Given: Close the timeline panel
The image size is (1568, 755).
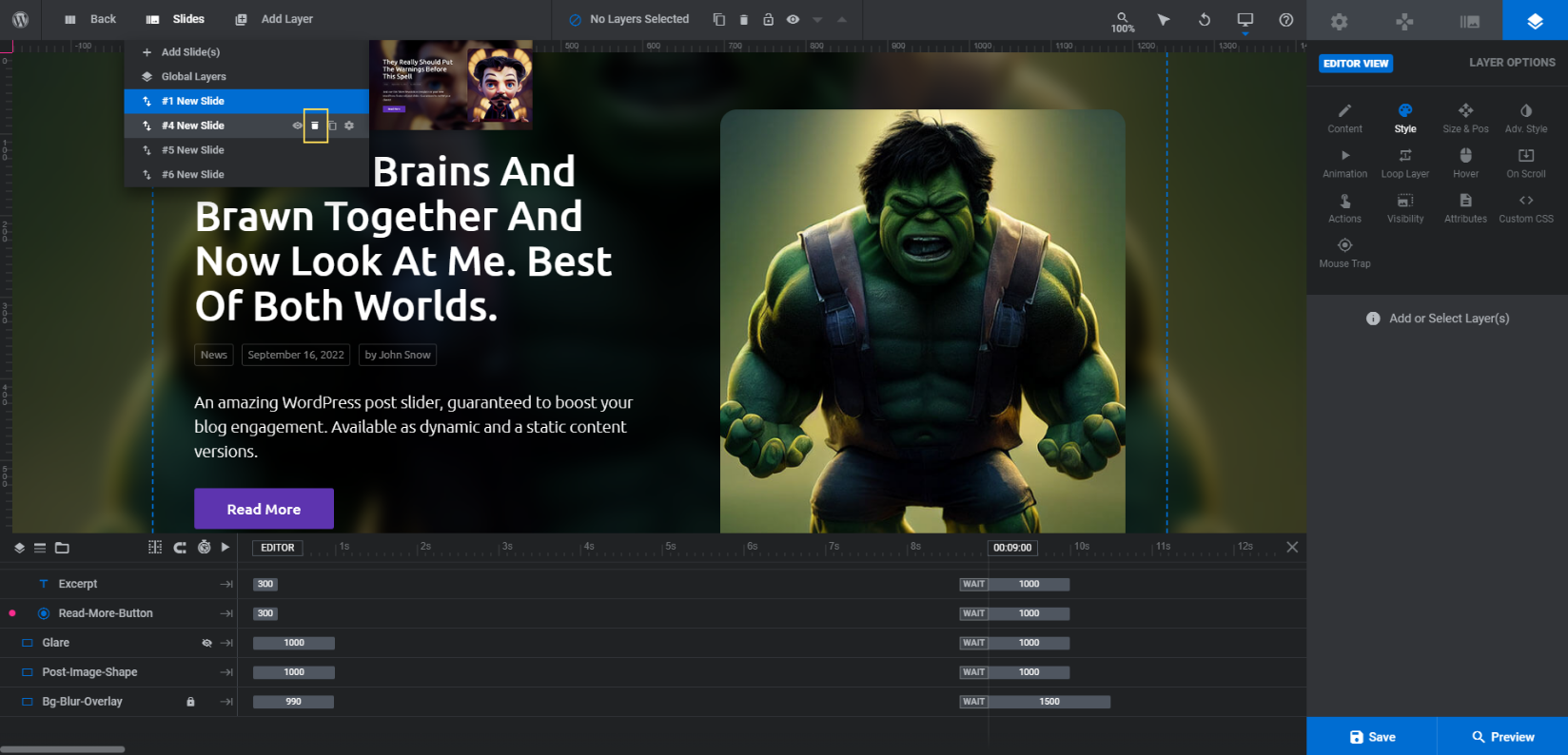Looking at the screenshot, I should [1292, 547].
